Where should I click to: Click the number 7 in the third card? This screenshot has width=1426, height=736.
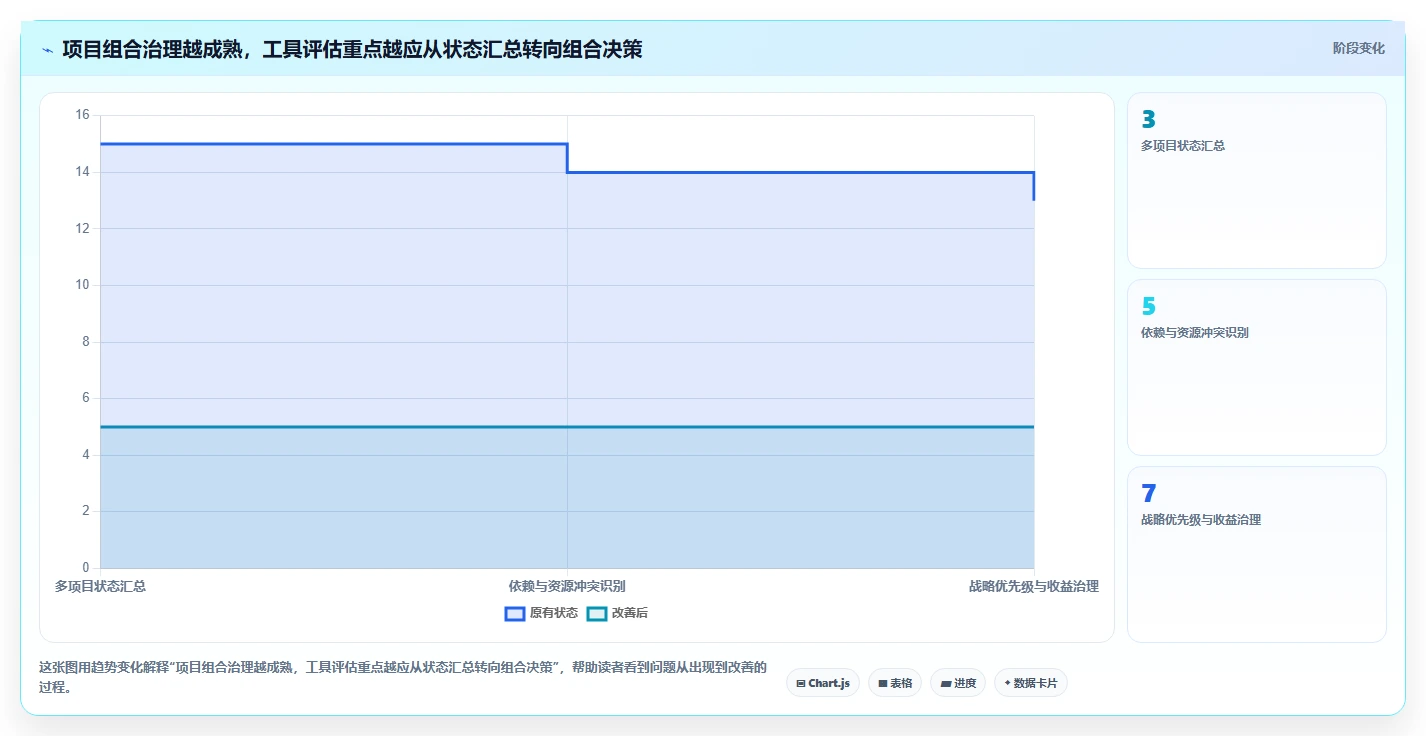point(1148,494)
